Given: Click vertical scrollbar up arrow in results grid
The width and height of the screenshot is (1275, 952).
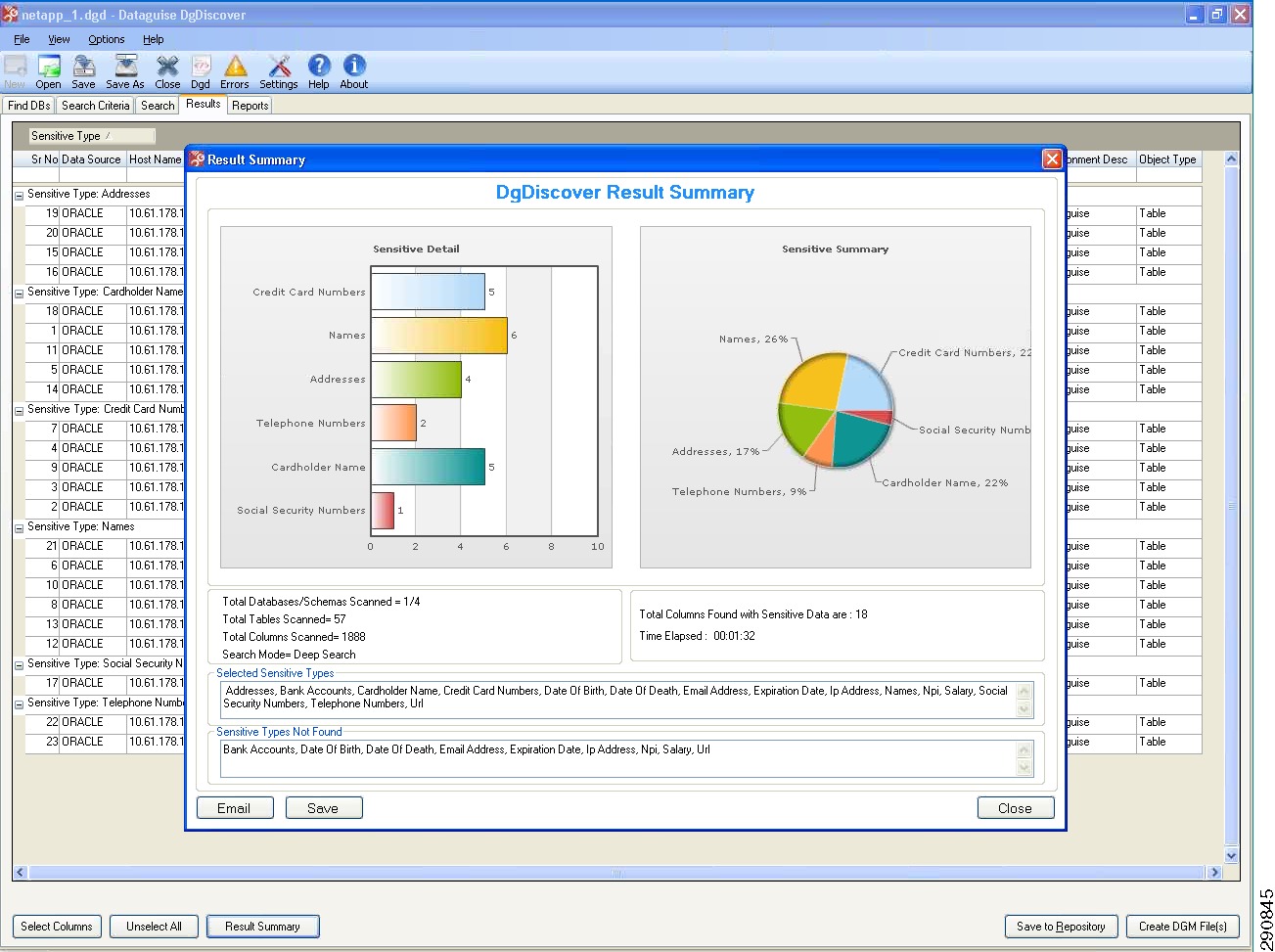Looking at the screenshot, I should tap(1232, 159).
